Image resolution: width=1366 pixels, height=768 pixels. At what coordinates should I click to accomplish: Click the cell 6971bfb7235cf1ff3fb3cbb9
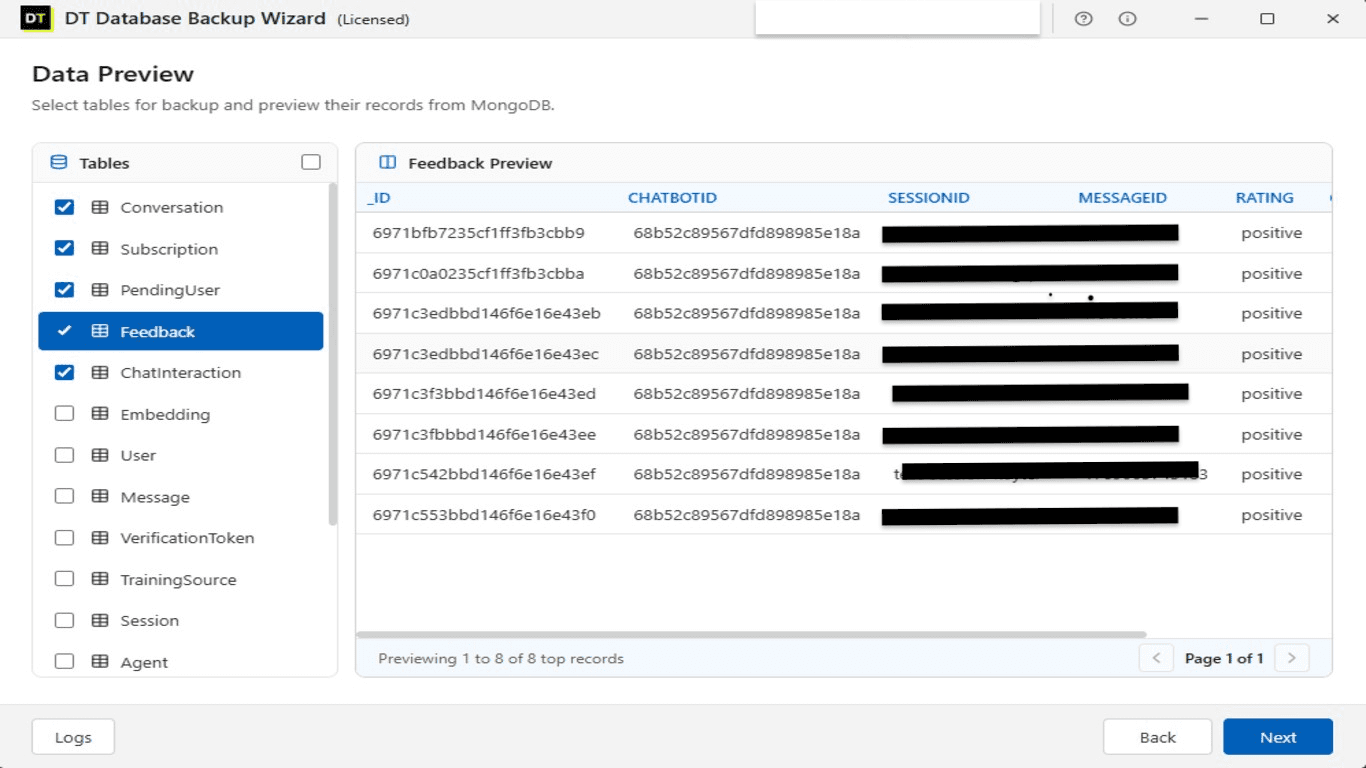pyautogui.click(x=478, y=233)
